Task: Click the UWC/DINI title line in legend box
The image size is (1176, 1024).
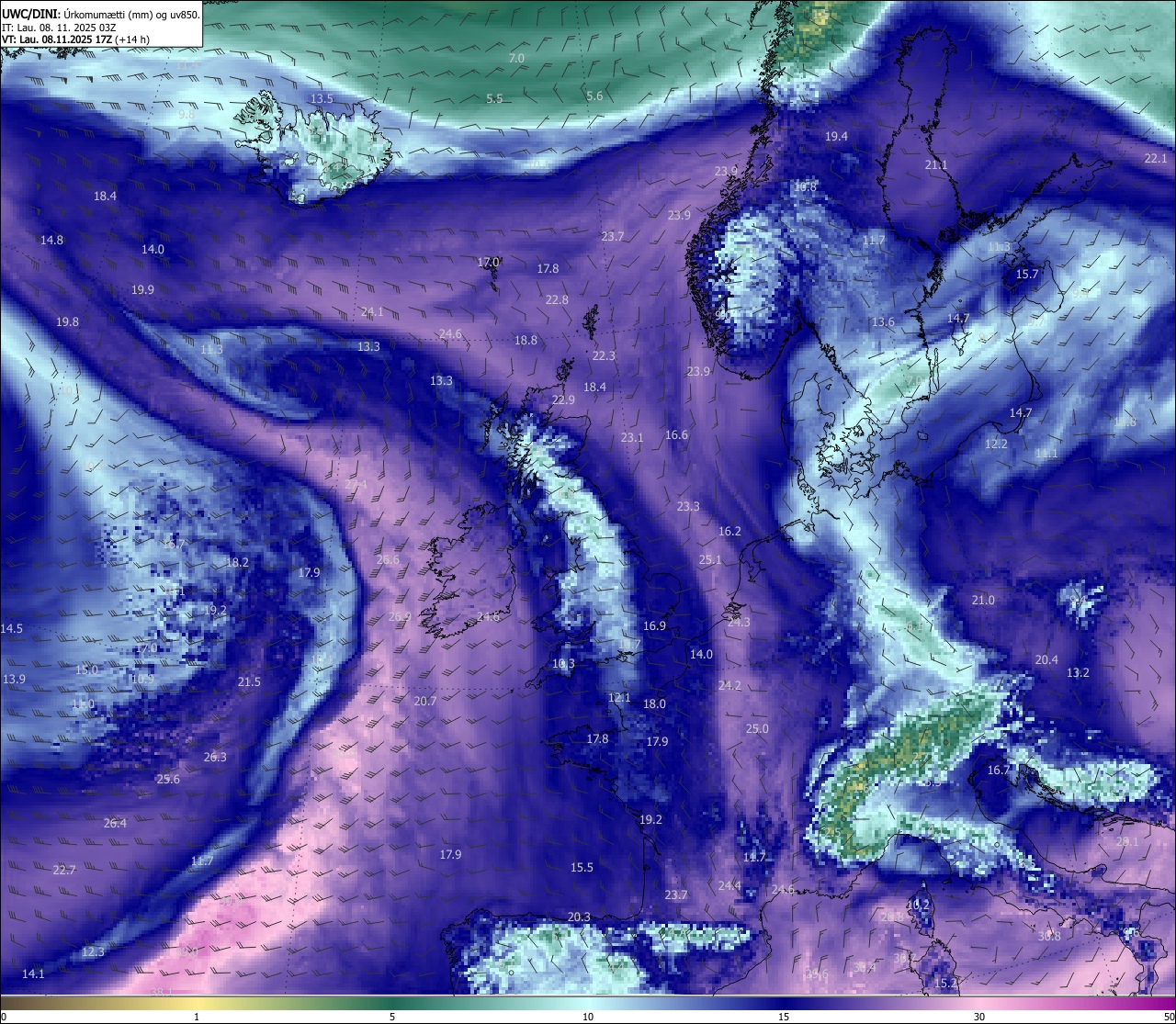Action: pos(101,15)
